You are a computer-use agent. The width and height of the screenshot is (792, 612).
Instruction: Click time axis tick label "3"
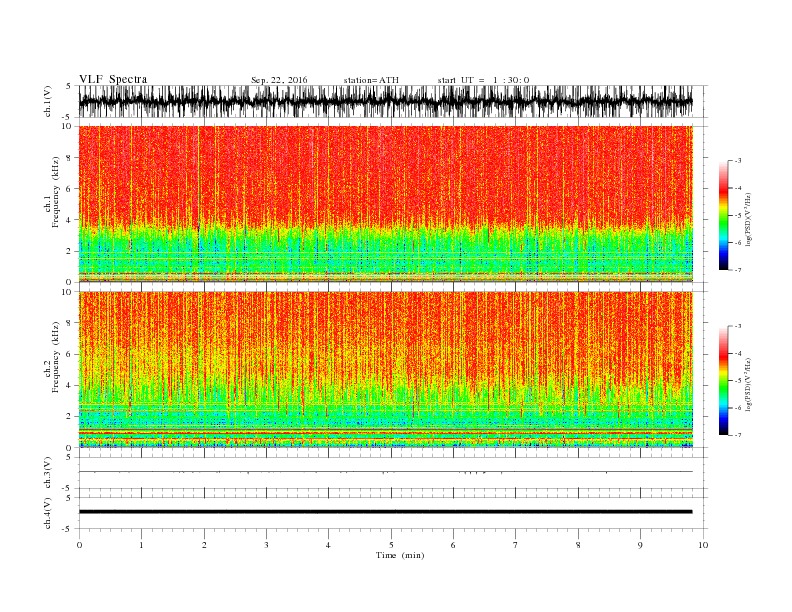point(266,545)
